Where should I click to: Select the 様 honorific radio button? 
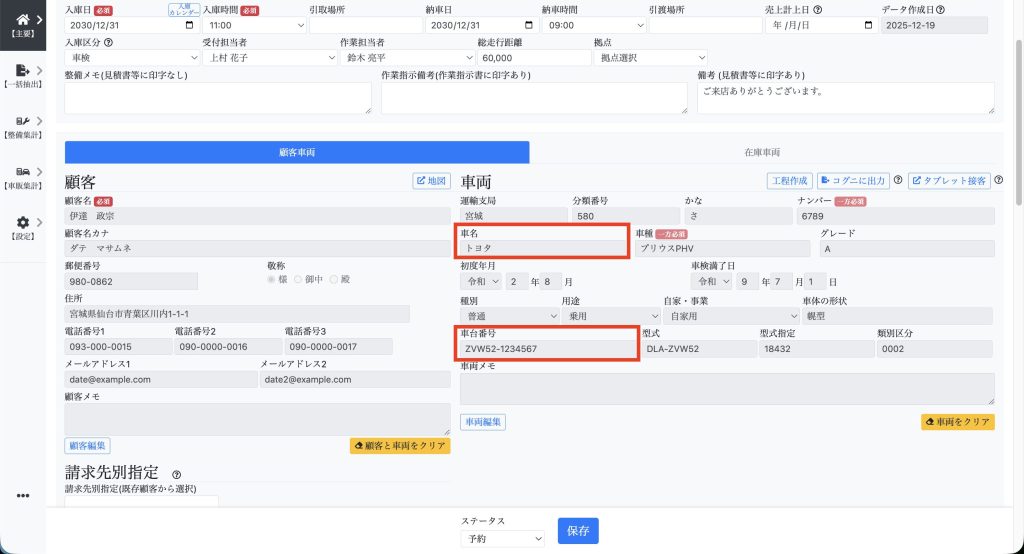pos(271,280)
